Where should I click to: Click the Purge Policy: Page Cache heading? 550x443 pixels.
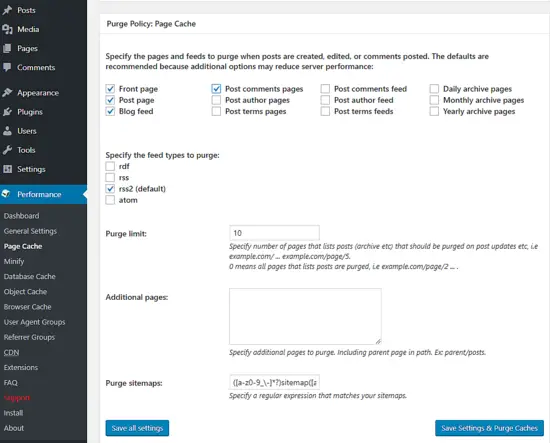coord(151,24)
